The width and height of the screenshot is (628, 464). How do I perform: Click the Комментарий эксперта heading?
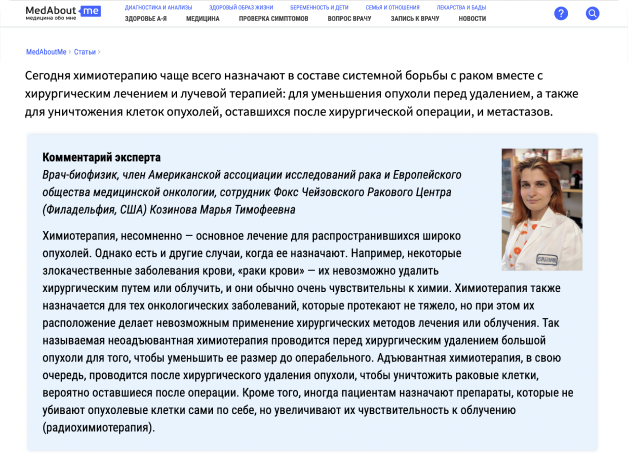pyautogui.click(x=101, y=158)
